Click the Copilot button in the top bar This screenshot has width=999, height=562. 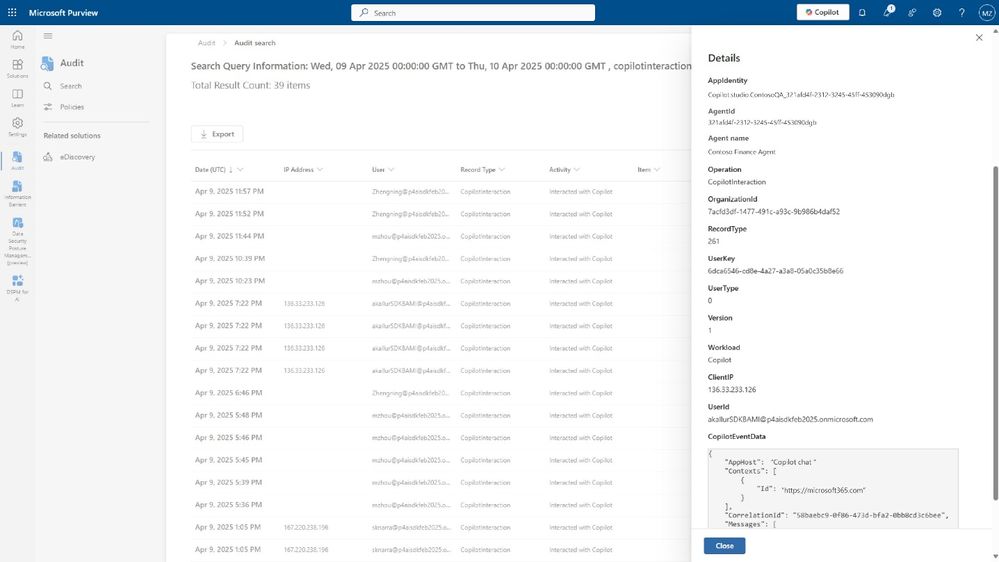(x=823, y=12)
